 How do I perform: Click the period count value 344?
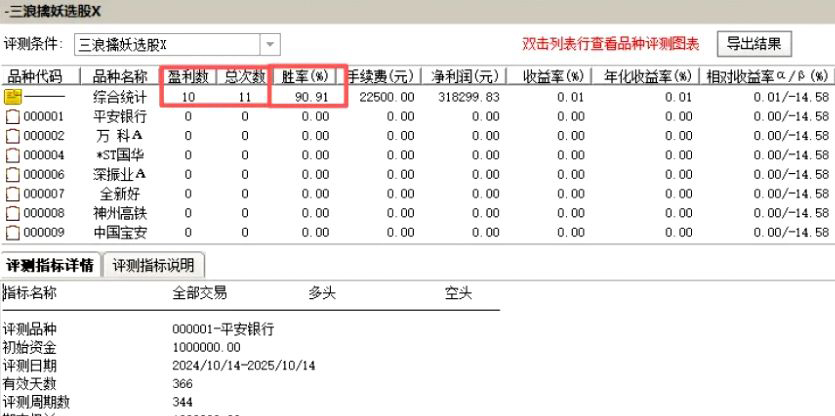click(x=183, y=402)
